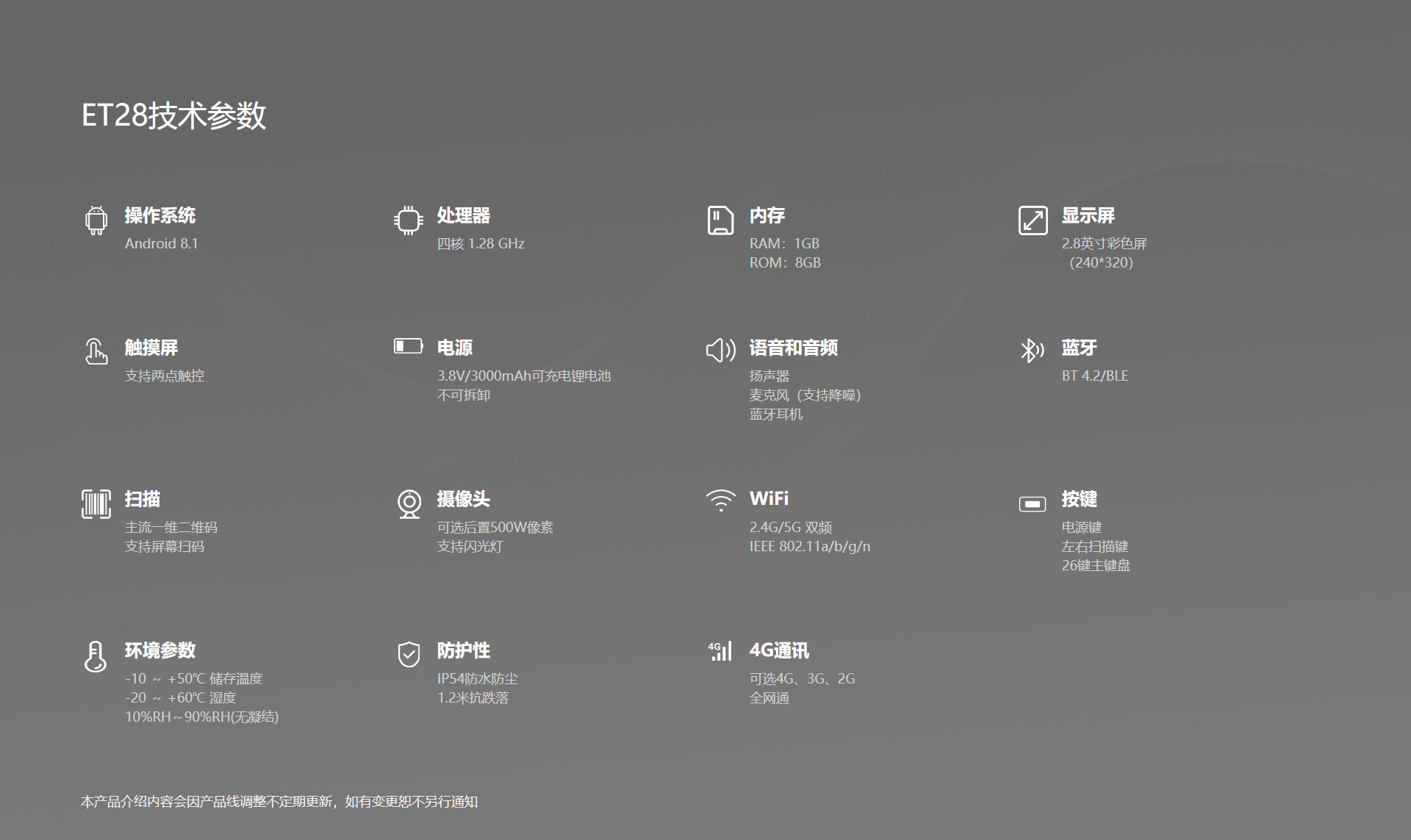Image resolution: width=1411 pixels, height=840 pixels.
Task: Click the 操作系统 heading
Action: [160, 215]
